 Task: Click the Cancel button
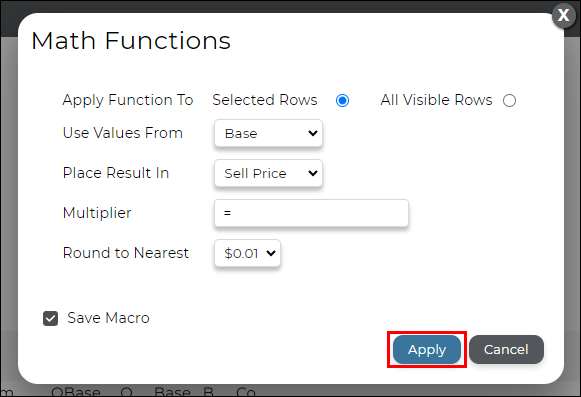[506, 350]
